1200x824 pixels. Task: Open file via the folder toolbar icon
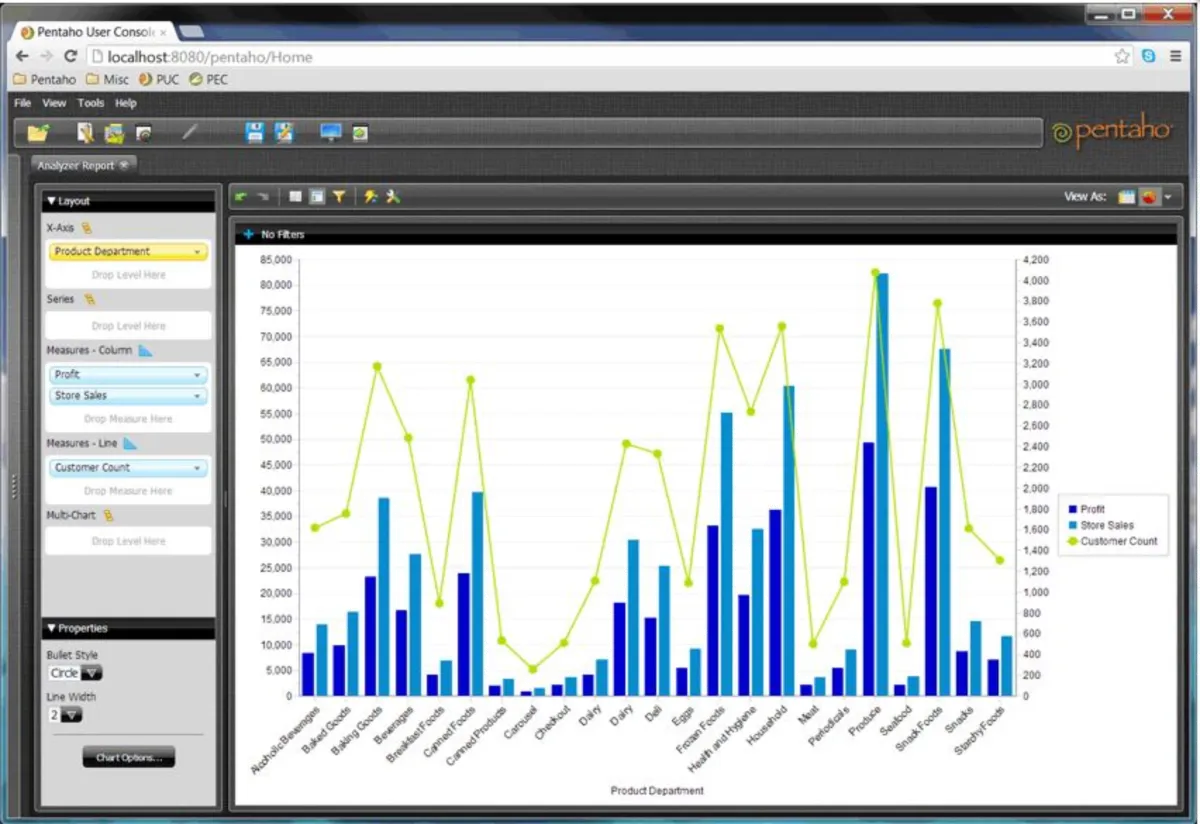[x=38, y=133]
